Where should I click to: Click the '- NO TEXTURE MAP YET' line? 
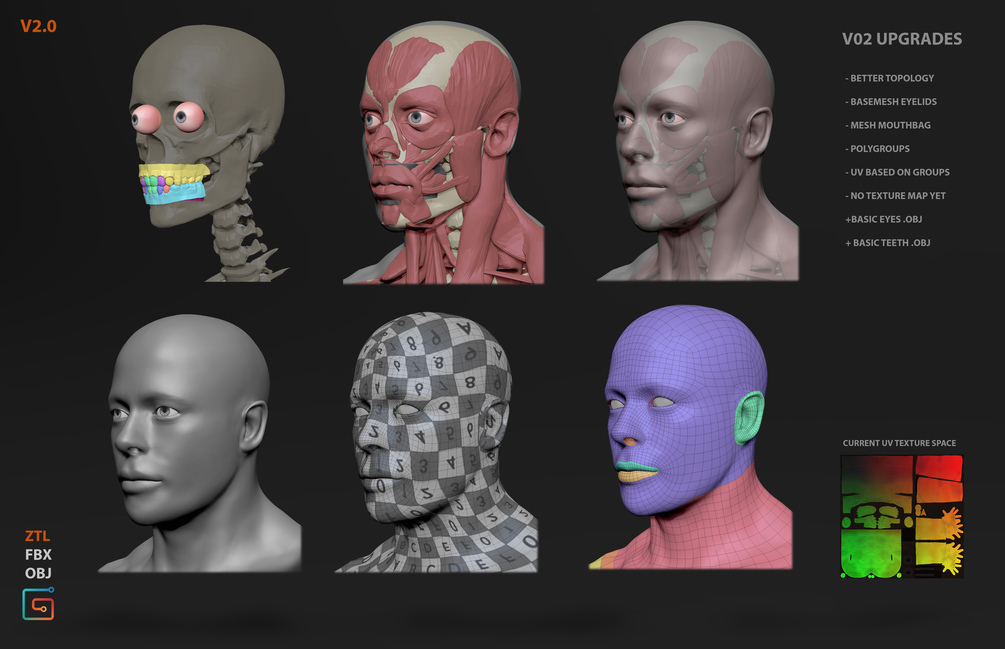click(895, 196)
